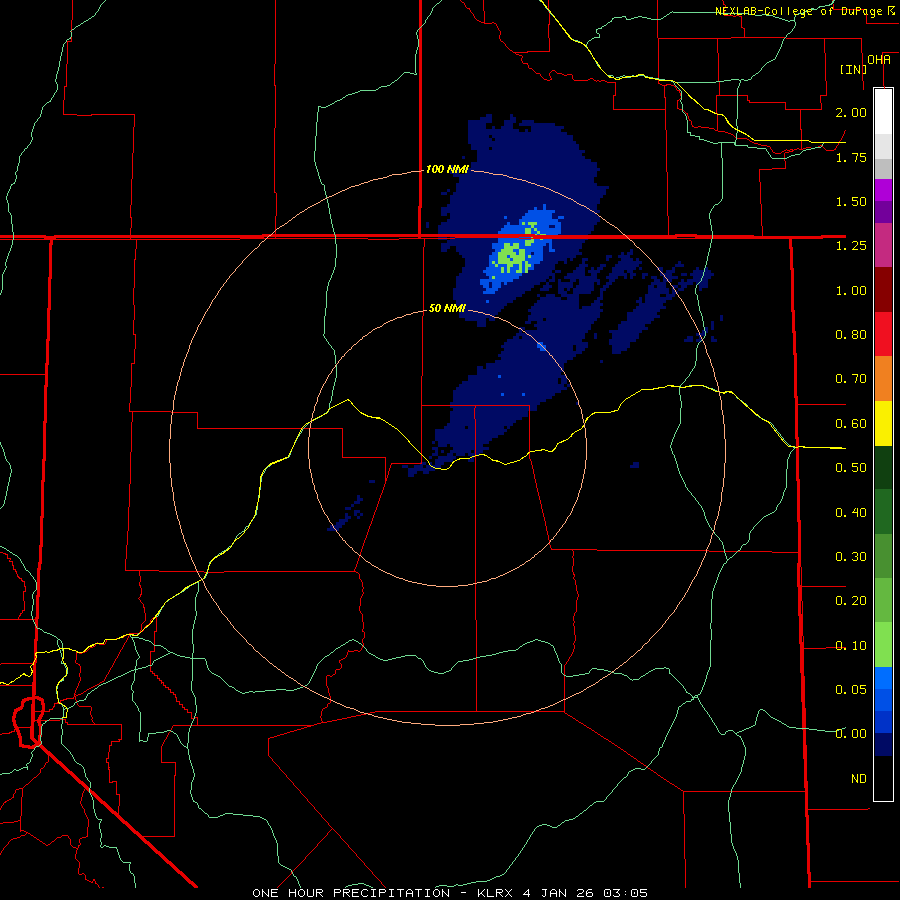
Task: Select the 0.70 legend value
Action: click(851, 379)
